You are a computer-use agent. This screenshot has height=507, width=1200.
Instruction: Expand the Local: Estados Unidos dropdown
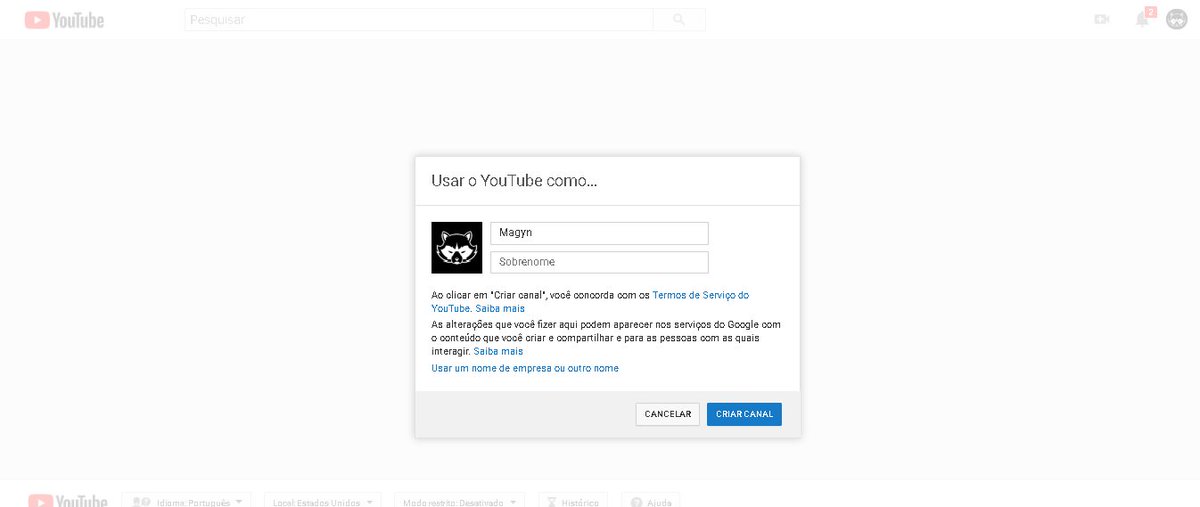click(x=324, y=502)
